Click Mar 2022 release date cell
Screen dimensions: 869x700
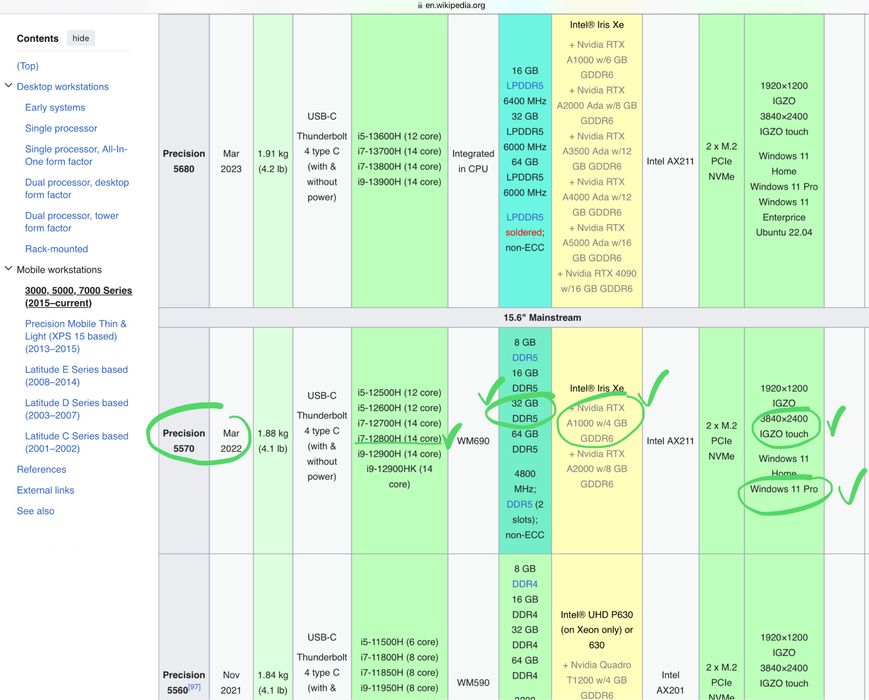(231, 441)
